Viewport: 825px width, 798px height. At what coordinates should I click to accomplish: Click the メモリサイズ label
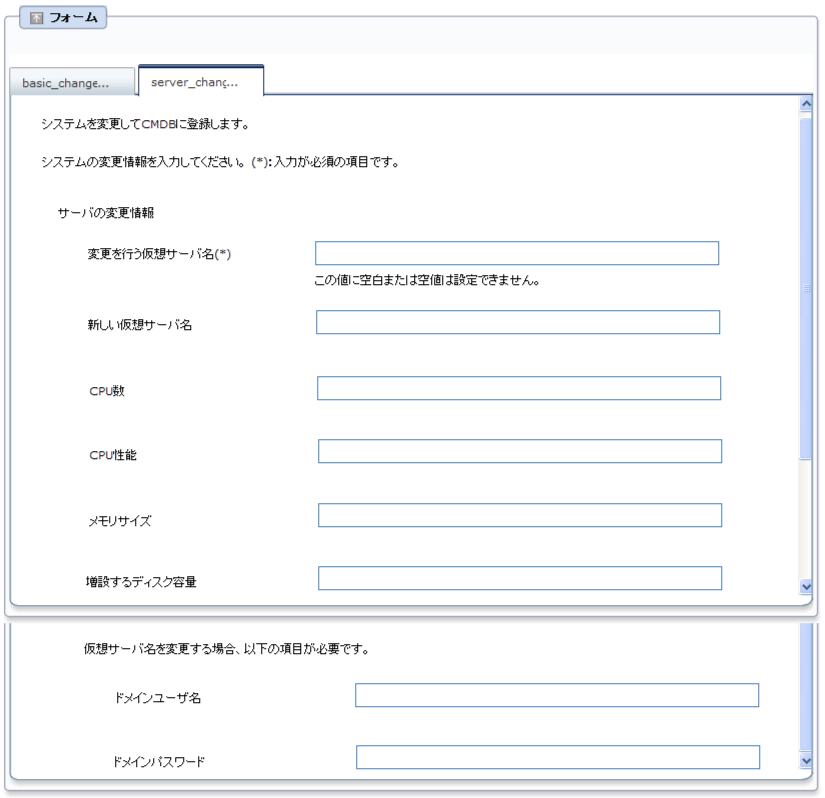point(119,521)
